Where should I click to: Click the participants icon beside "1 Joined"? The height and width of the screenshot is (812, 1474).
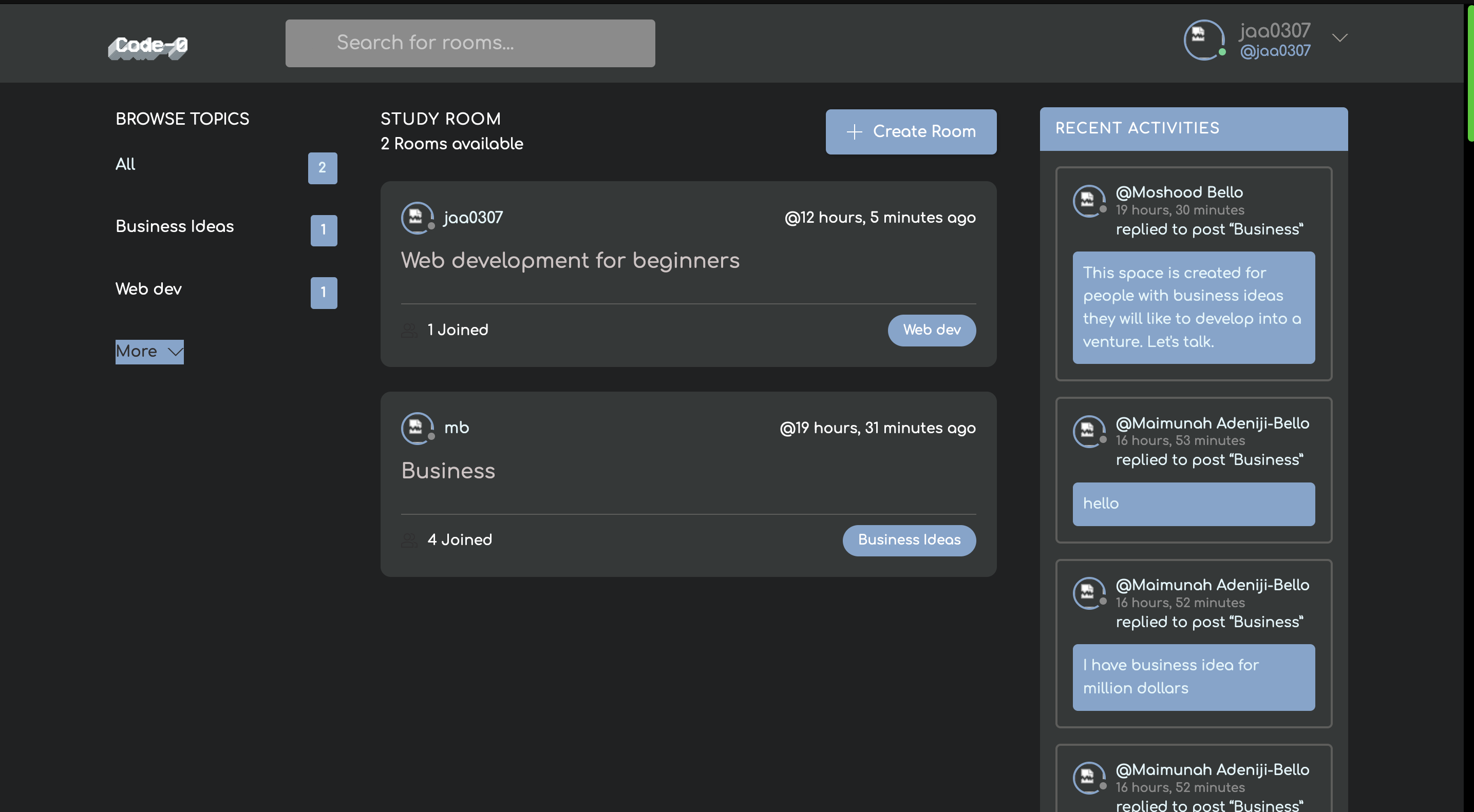pyautogui.click(x=409, y=330)
